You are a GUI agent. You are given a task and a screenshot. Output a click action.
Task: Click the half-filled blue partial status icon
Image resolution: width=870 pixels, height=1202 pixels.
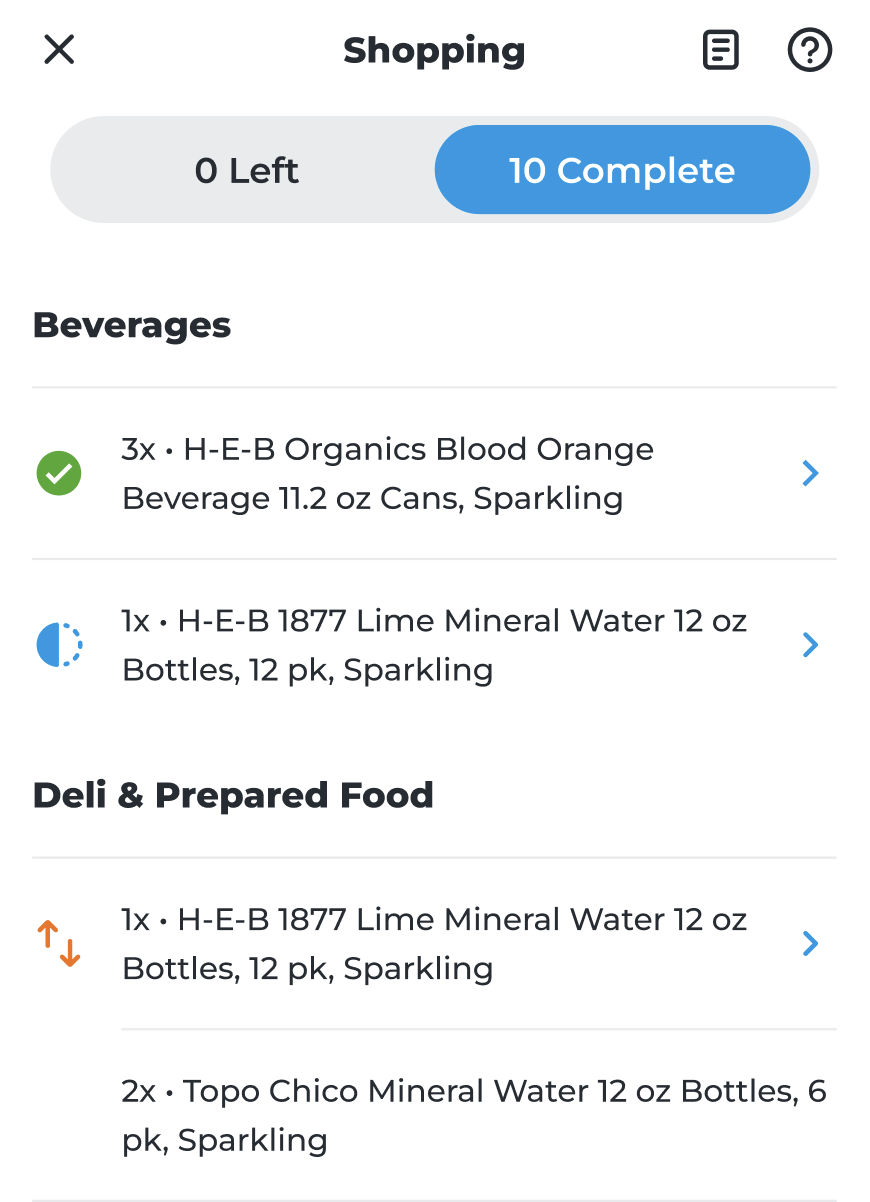[59, 645]
